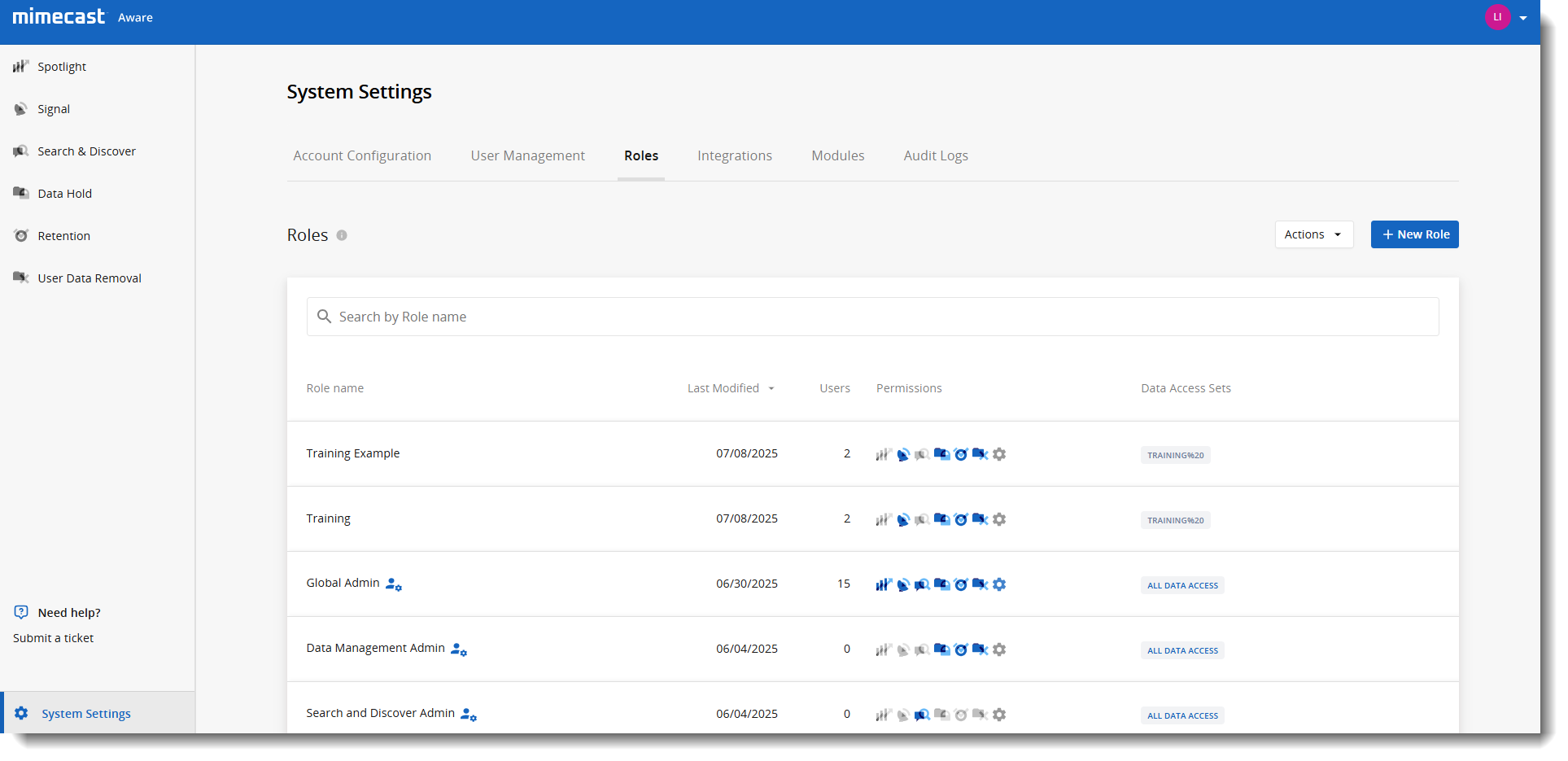Open the Integrations tab
Image resolution: width=1568 pixels, height=761 pixels.
734,155
